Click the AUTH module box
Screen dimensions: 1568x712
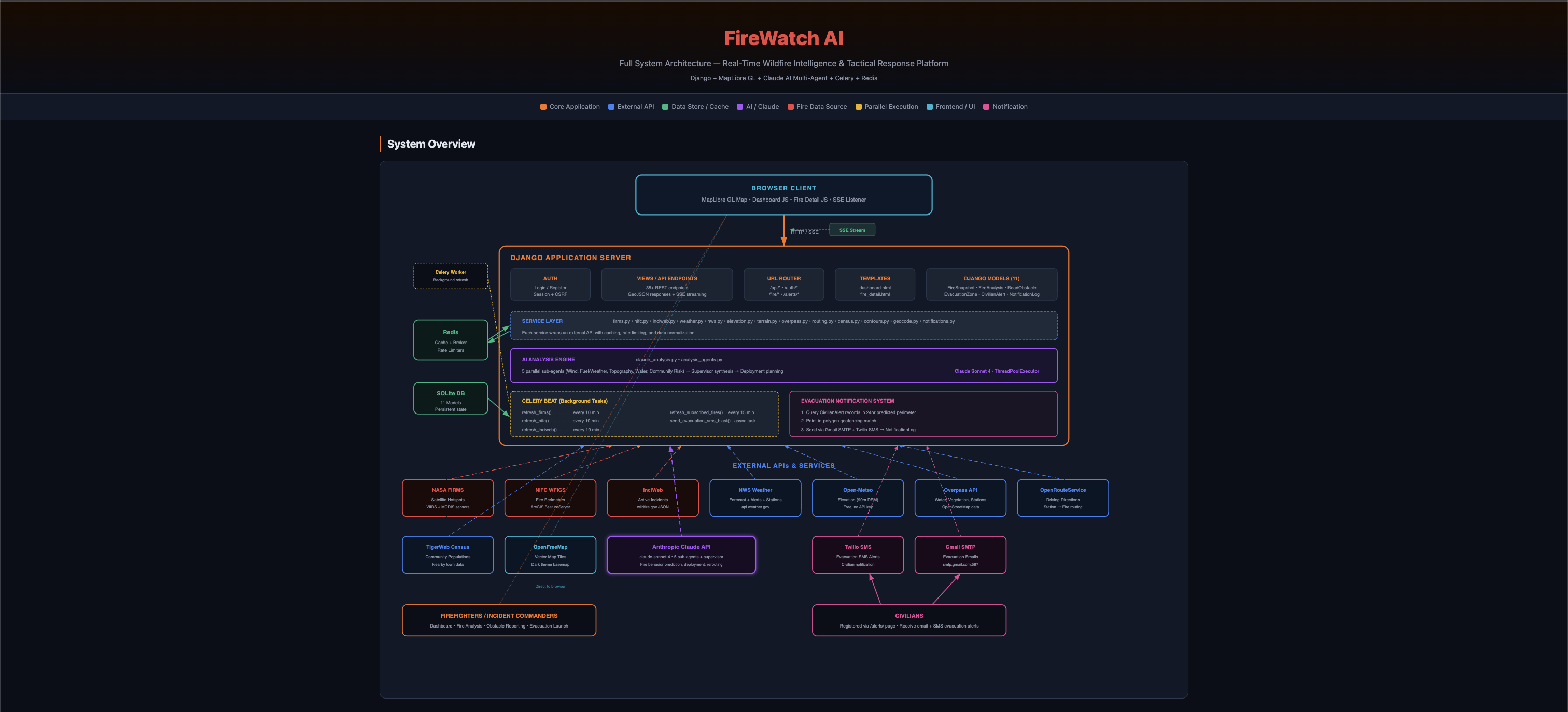(550, 285)
